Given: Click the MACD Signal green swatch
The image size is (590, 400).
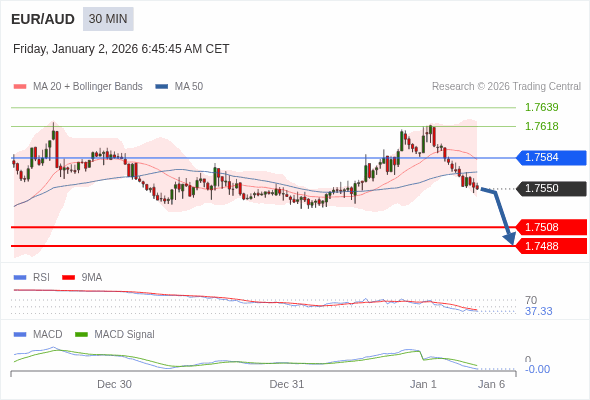Looking at the screenshot, I should [x=81, y=335].
